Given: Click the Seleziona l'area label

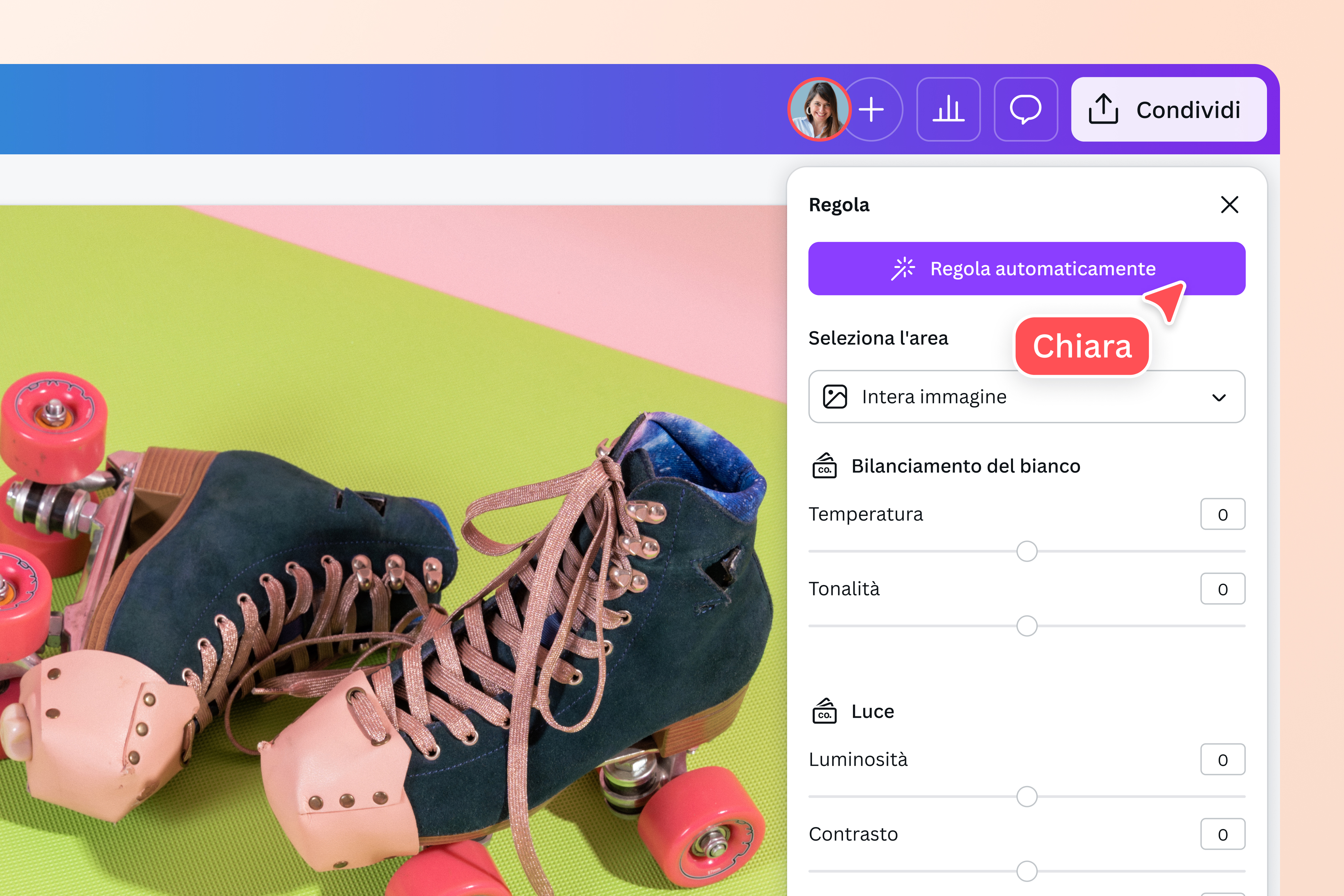Looking at the screenshot, I should click(x=878, y=338).
